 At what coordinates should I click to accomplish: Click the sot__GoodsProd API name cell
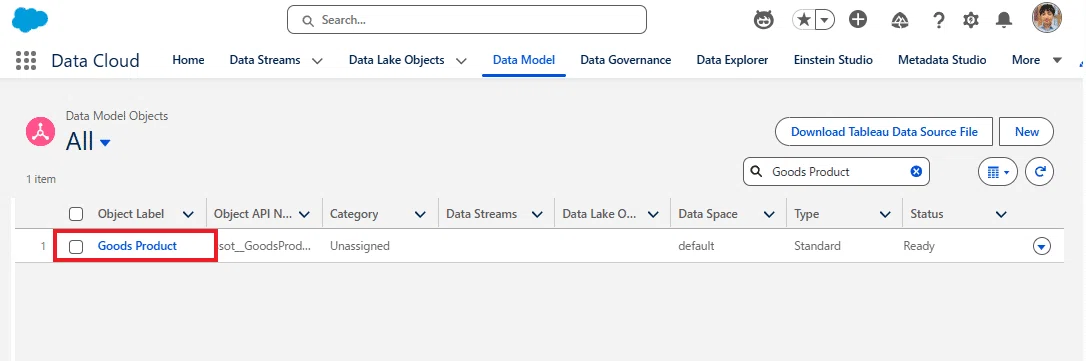pos(265,246)
